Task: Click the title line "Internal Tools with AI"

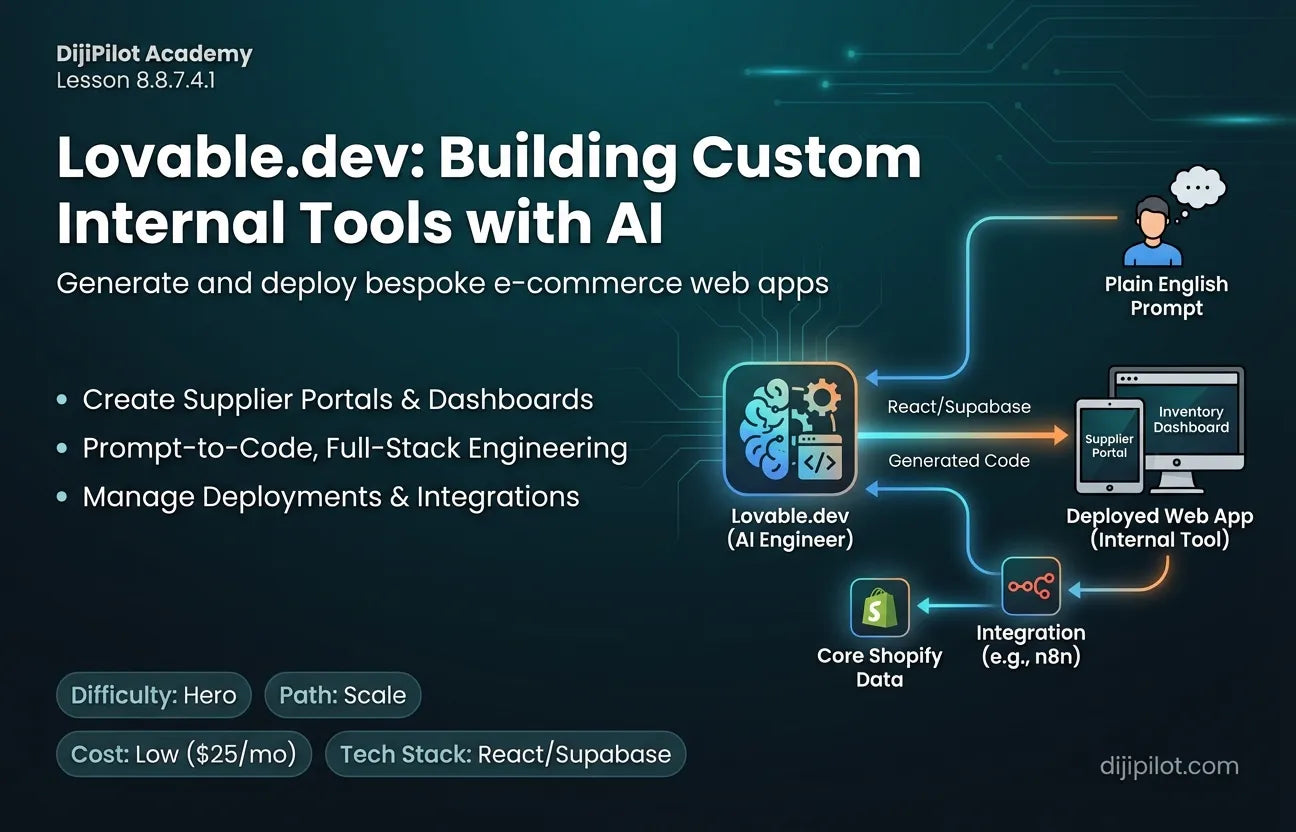Action: click(x=360, y=222)
